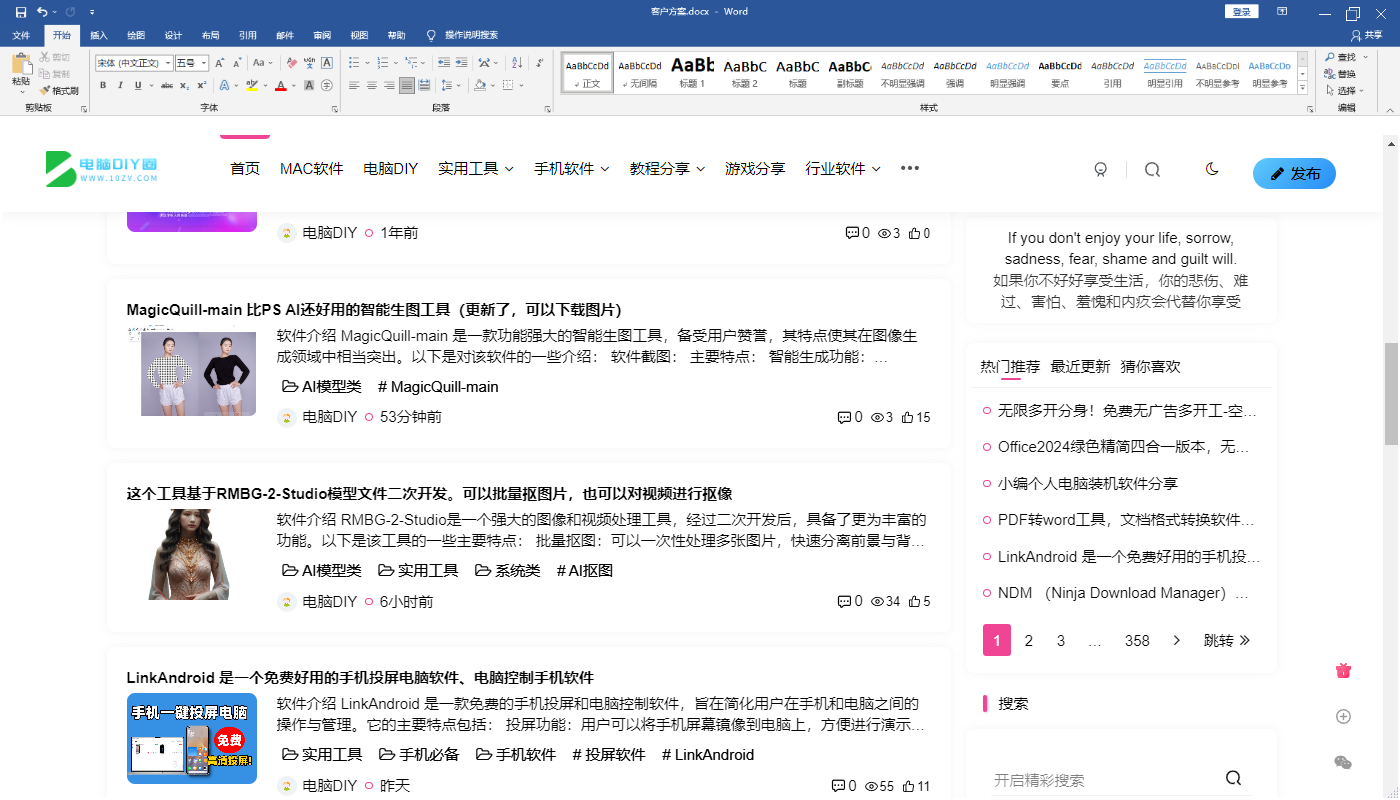The height and width of the screenshot is (800, 1400).
Task: Open the 插入 ribbon tab
Action: click(x=99, y=35)
